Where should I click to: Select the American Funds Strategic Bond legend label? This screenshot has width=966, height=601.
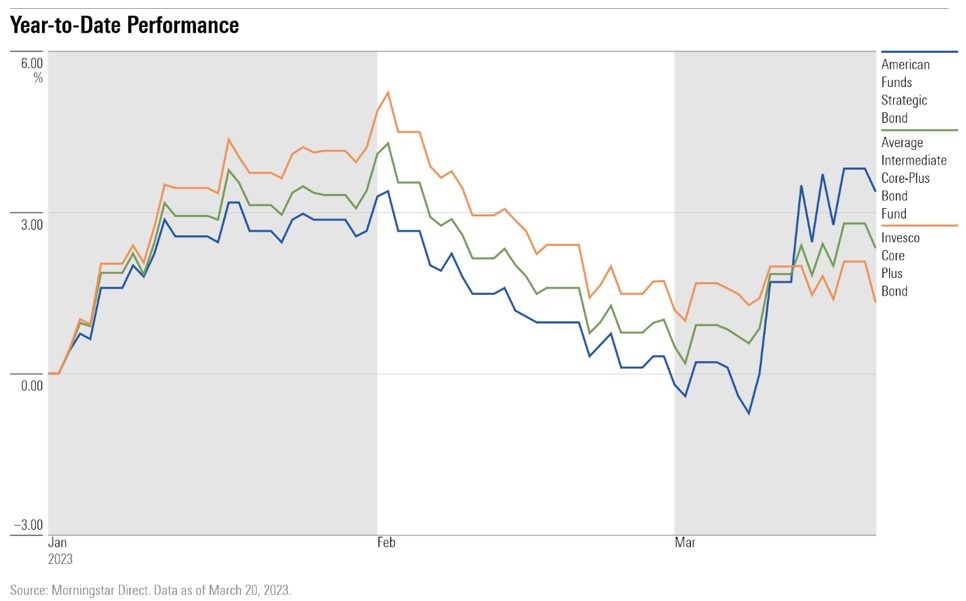coord(905,91)
